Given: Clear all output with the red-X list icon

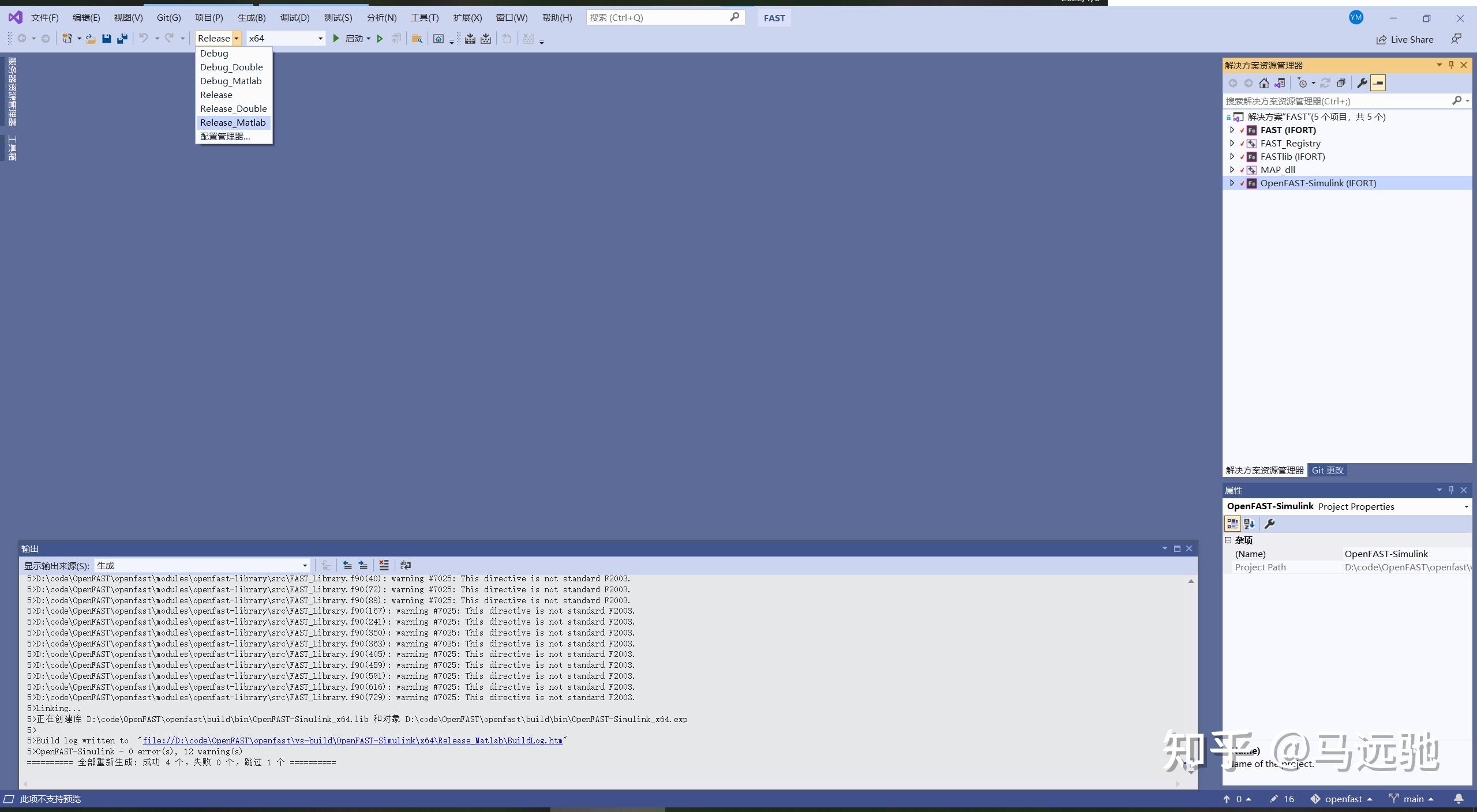Looking at the screenshot, I should pyautogui.click(x=384, y=565).
